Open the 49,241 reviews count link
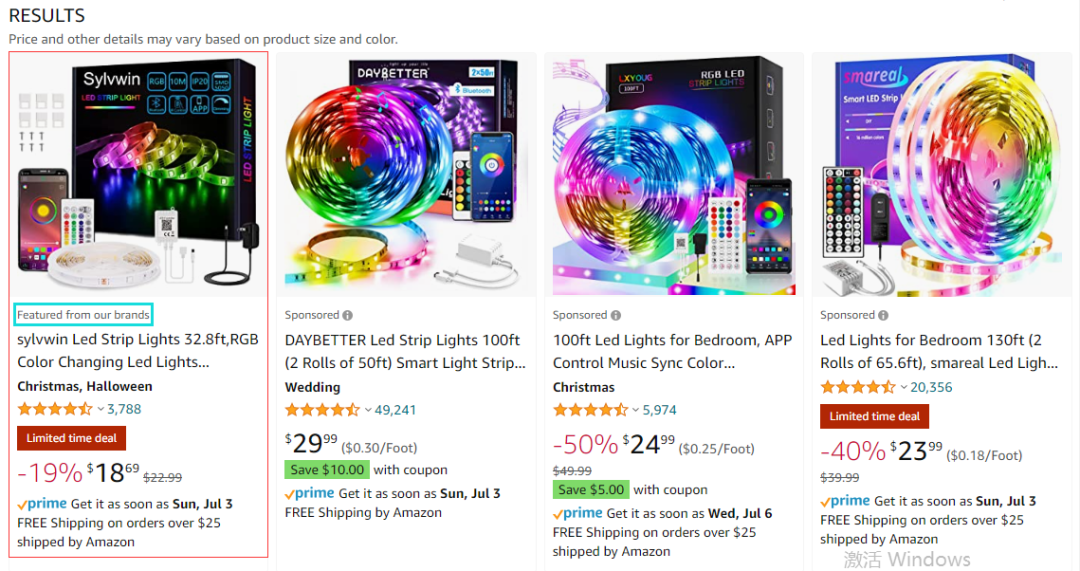This screenshot has width=1080, height=571. pos(395,410)
